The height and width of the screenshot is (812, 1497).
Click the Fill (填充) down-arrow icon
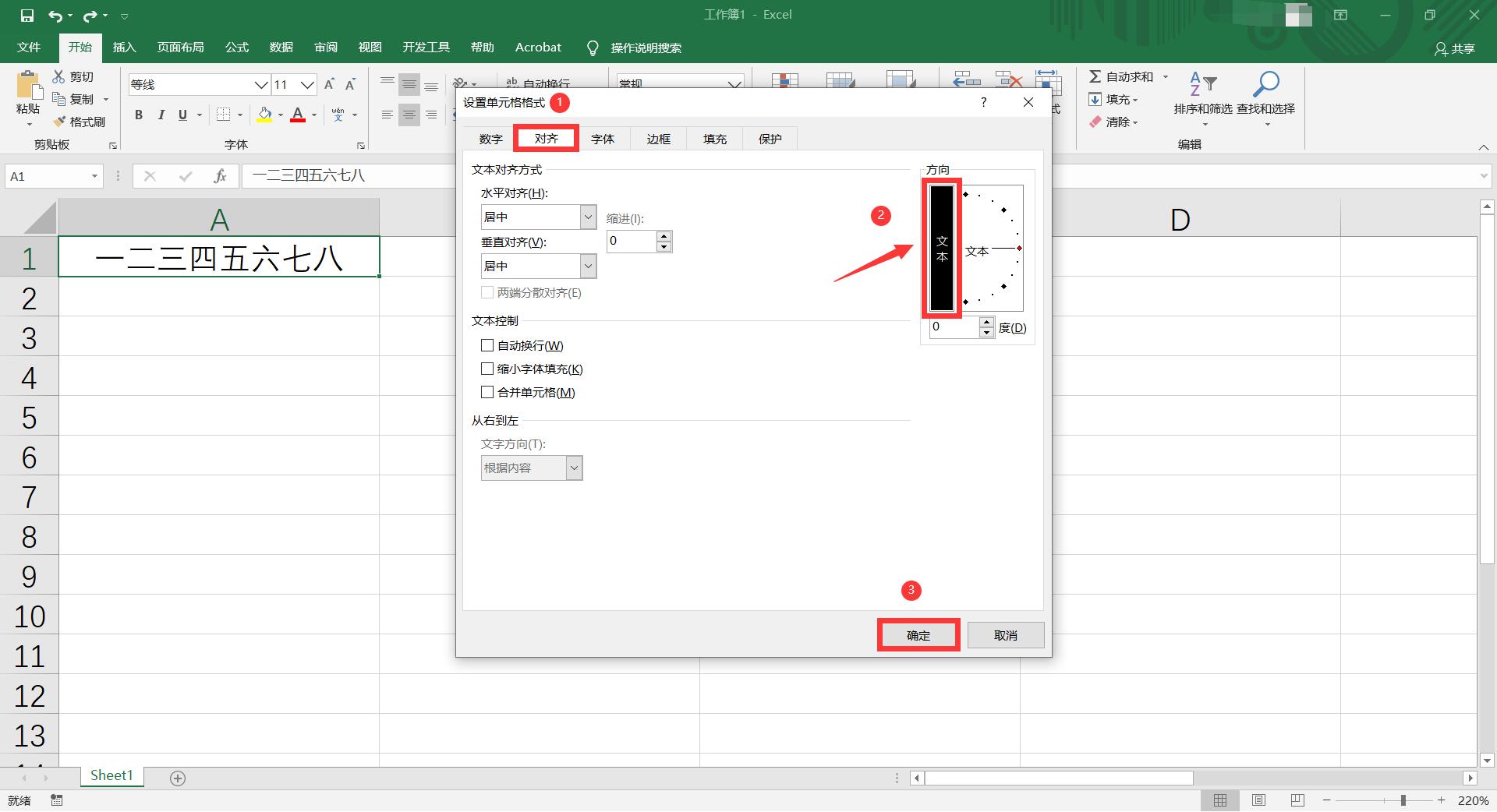coord(1095,99)
